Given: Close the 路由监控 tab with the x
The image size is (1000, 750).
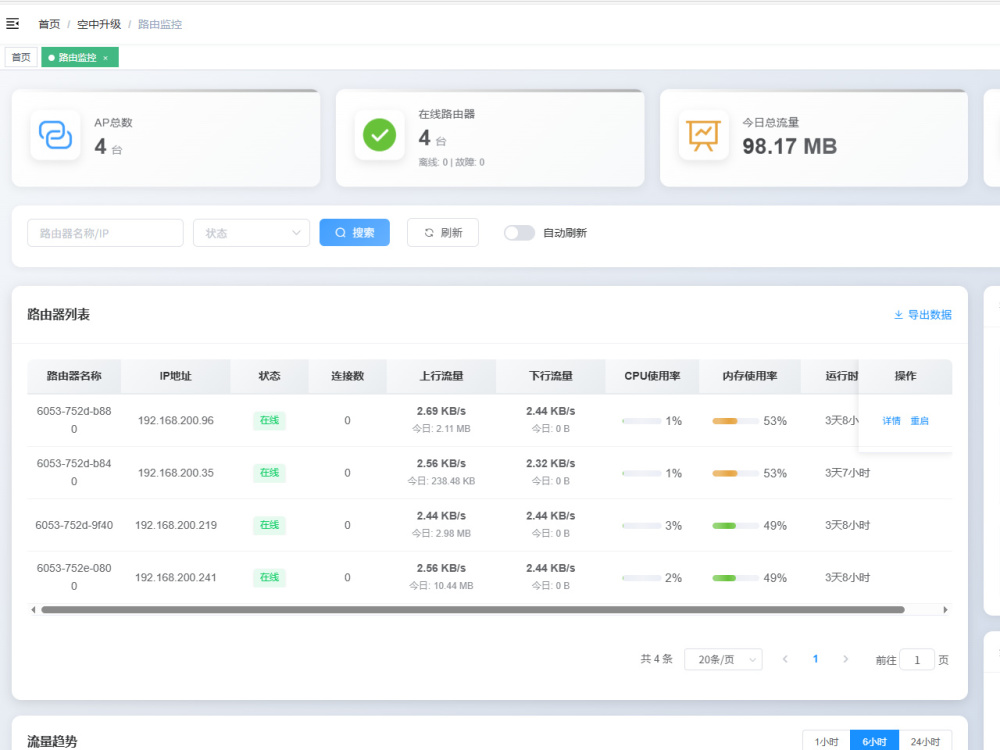Looking at the screenshot, I should click(106, 58).
